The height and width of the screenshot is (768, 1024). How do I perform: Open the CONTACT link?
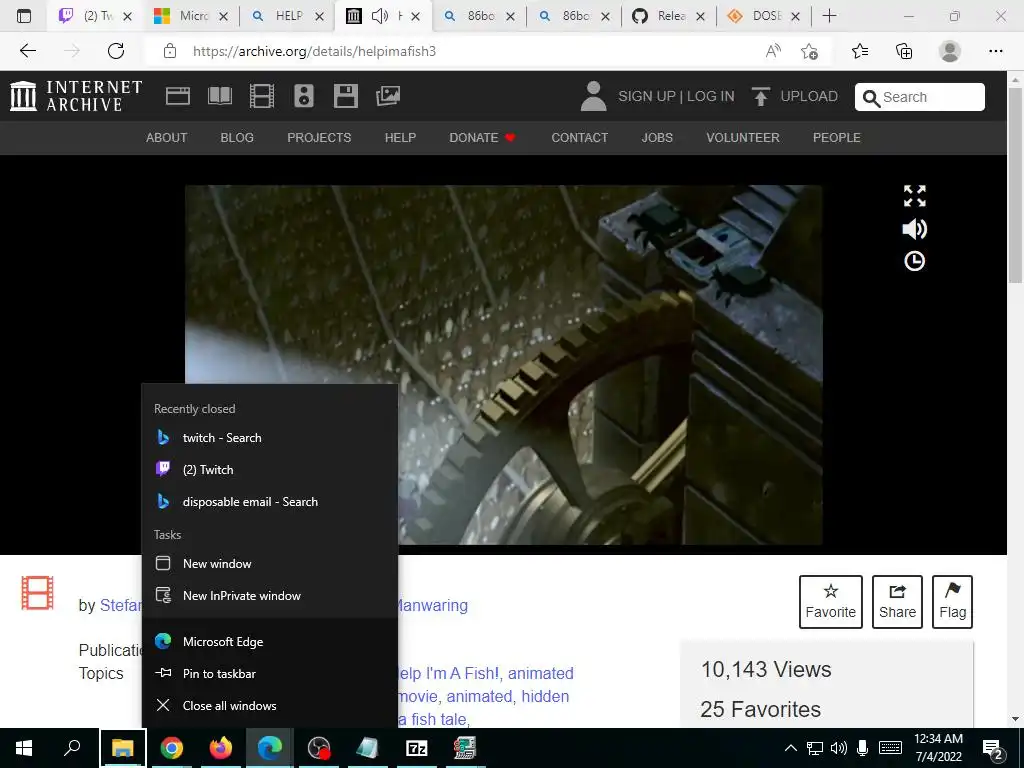(x=579, y=138)
